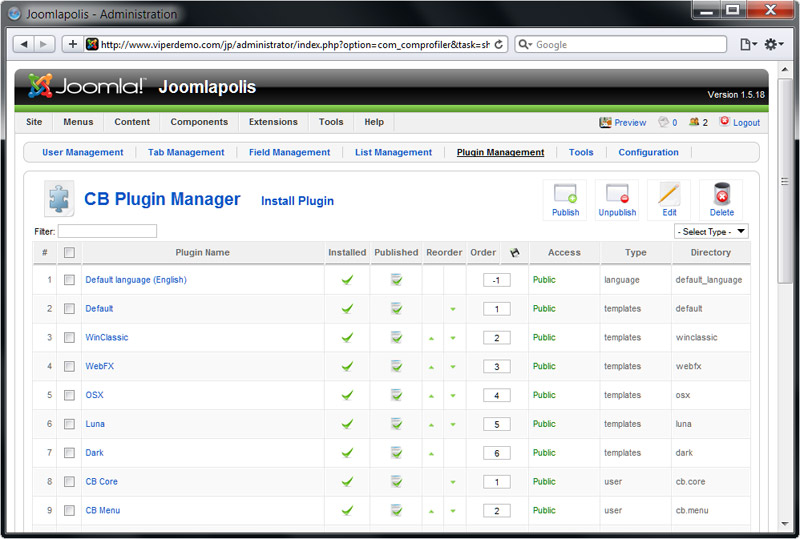The width and height of the screenshot is (800, 539).
Task: Click the Edit pencil icon
Action: tap(669, 200)
